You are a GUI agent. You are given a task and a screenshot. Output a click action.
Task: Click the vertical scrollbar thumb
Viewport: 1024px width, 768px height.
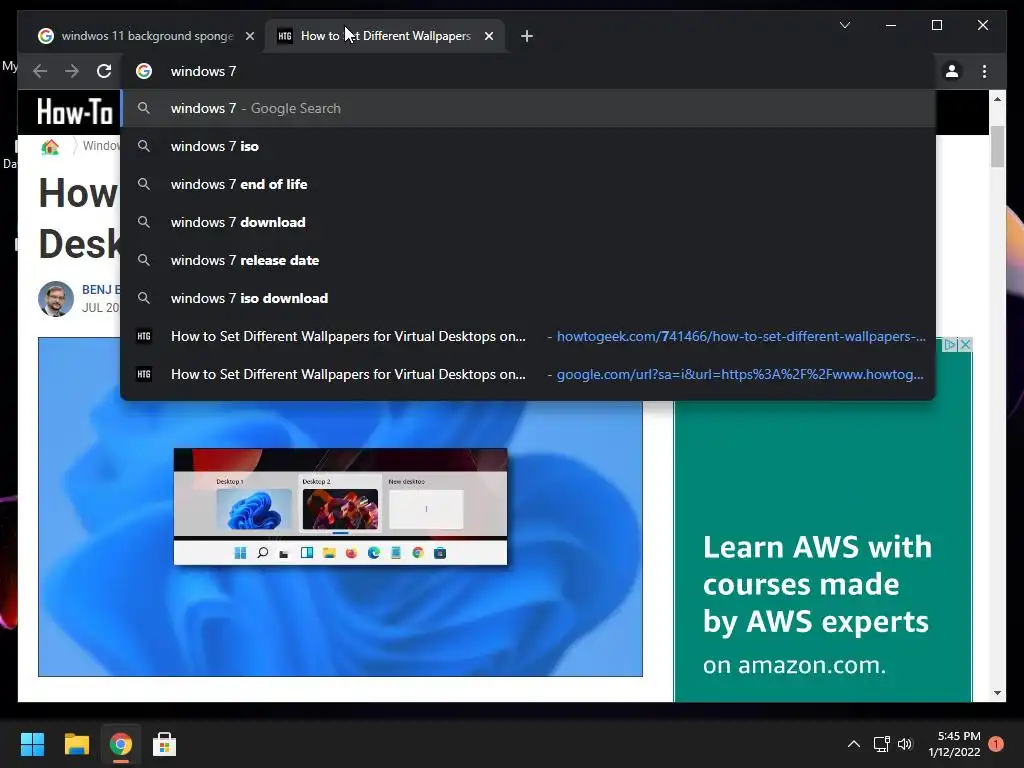997,146
